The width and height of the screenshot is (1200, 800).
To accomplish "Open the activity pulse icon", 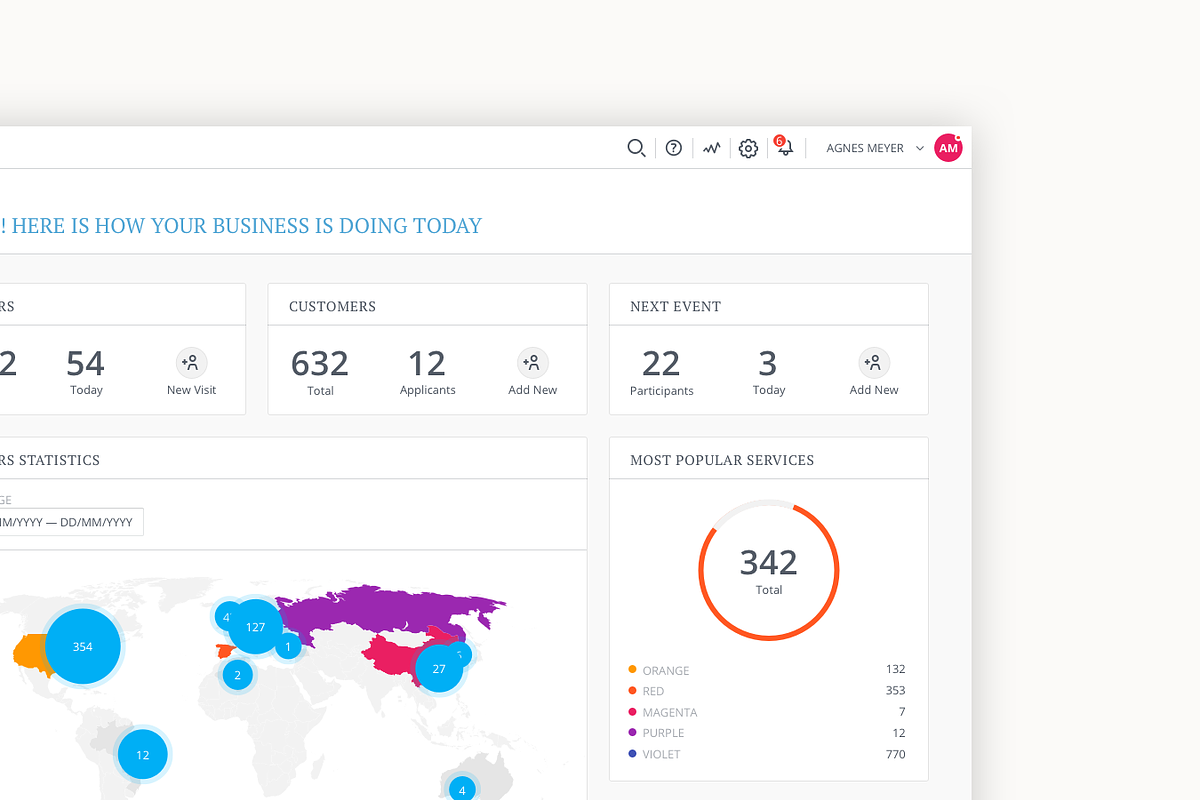I will tap(711, 148).
